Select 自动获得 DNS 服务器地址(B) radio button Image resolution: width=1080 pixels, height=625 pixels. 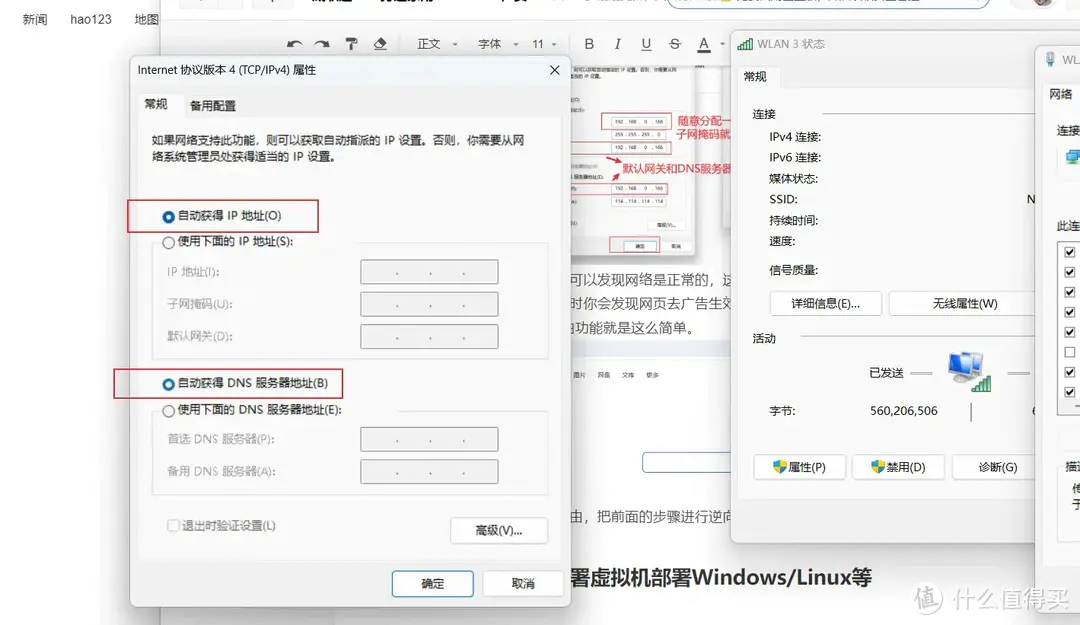(x=168, y=385)
